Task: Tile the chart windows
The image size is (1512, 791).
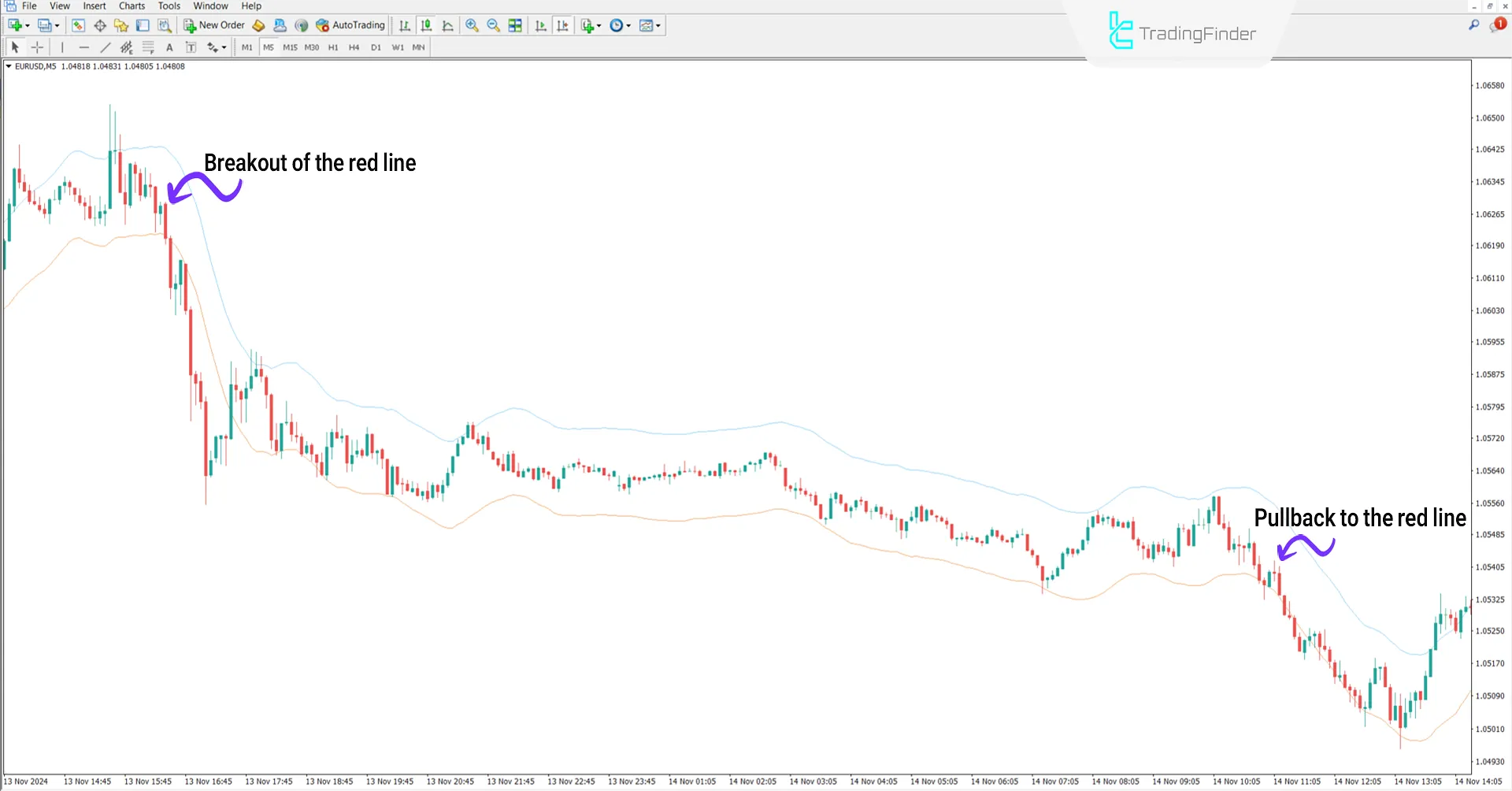Action: [515, 25]
